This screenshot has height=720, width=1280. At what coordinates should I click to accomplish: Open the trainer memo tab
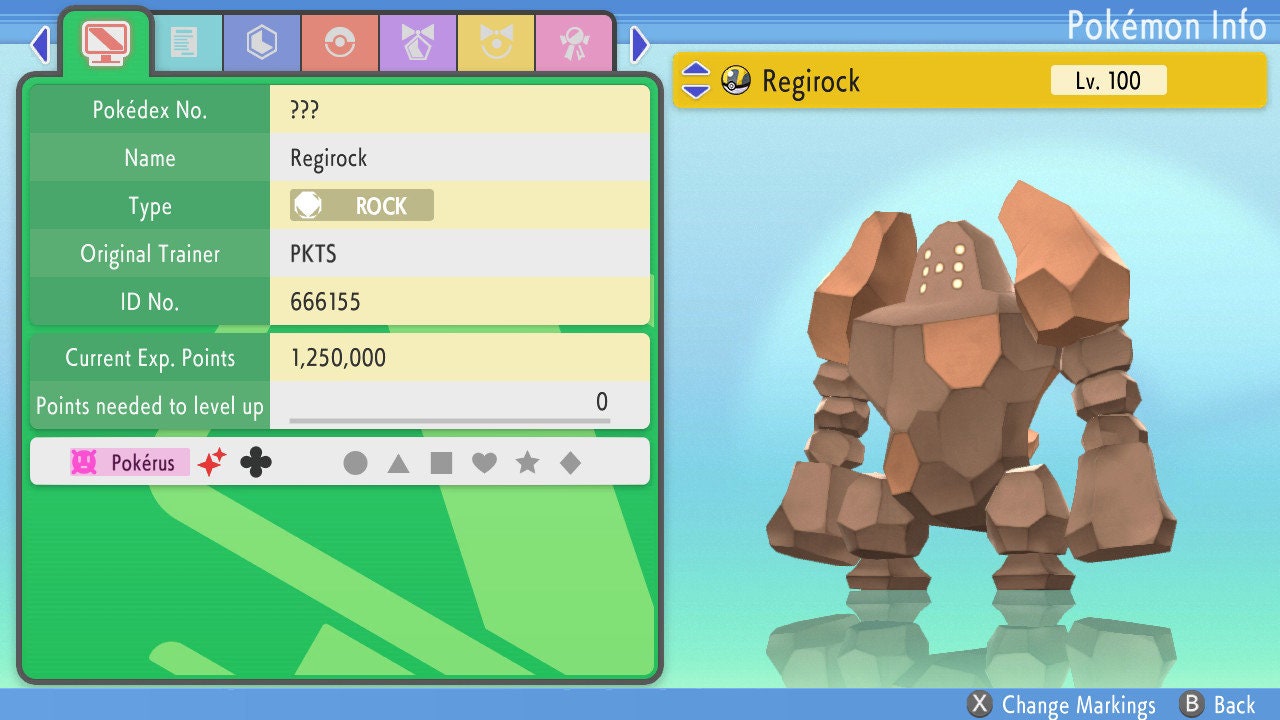(184, 43)
